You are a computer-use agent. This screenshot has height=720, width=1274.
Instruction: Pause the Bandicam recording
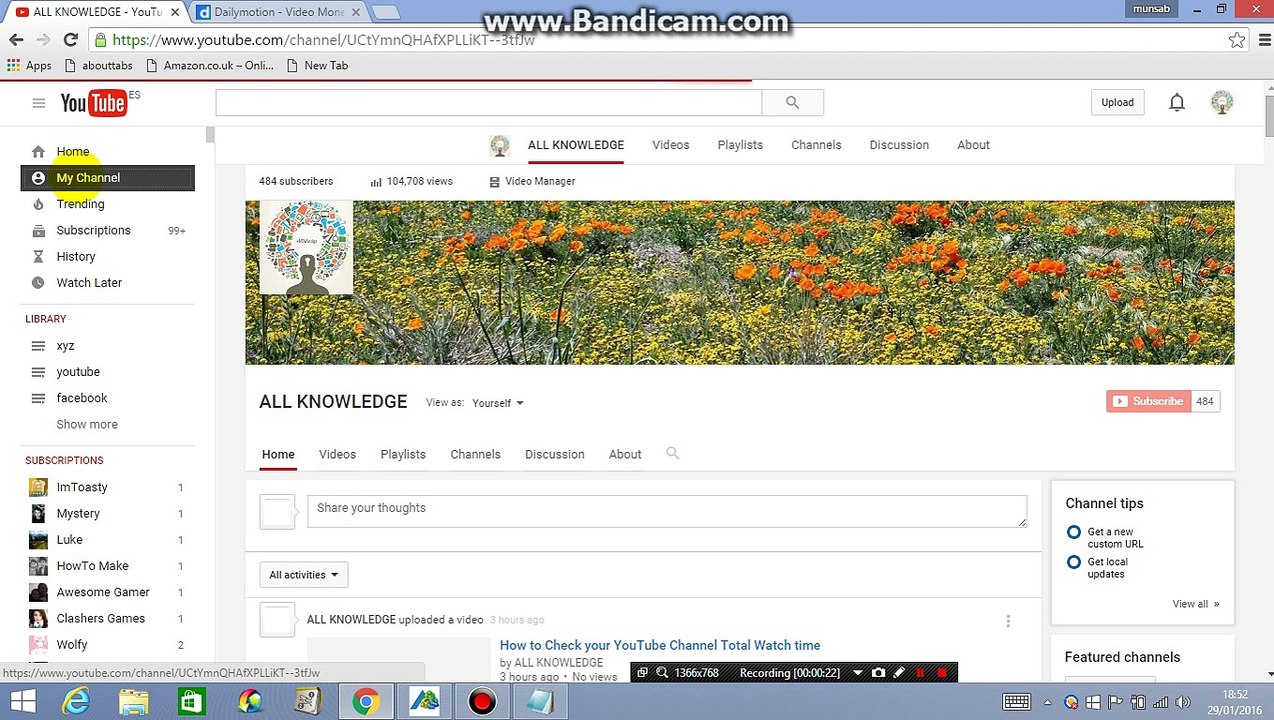coord(920,673)
